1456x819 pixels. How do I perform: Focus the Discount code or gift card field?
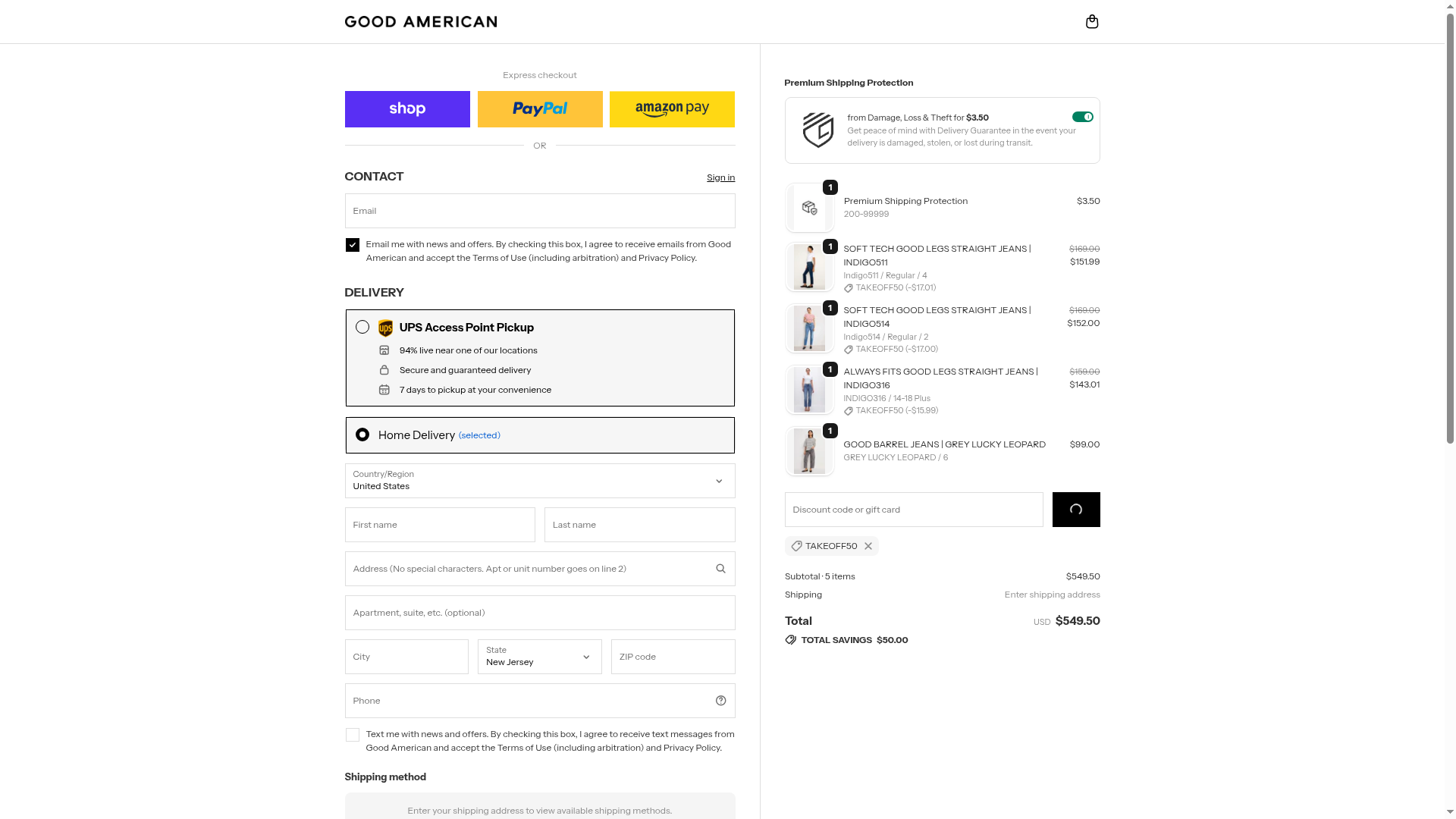913,510
